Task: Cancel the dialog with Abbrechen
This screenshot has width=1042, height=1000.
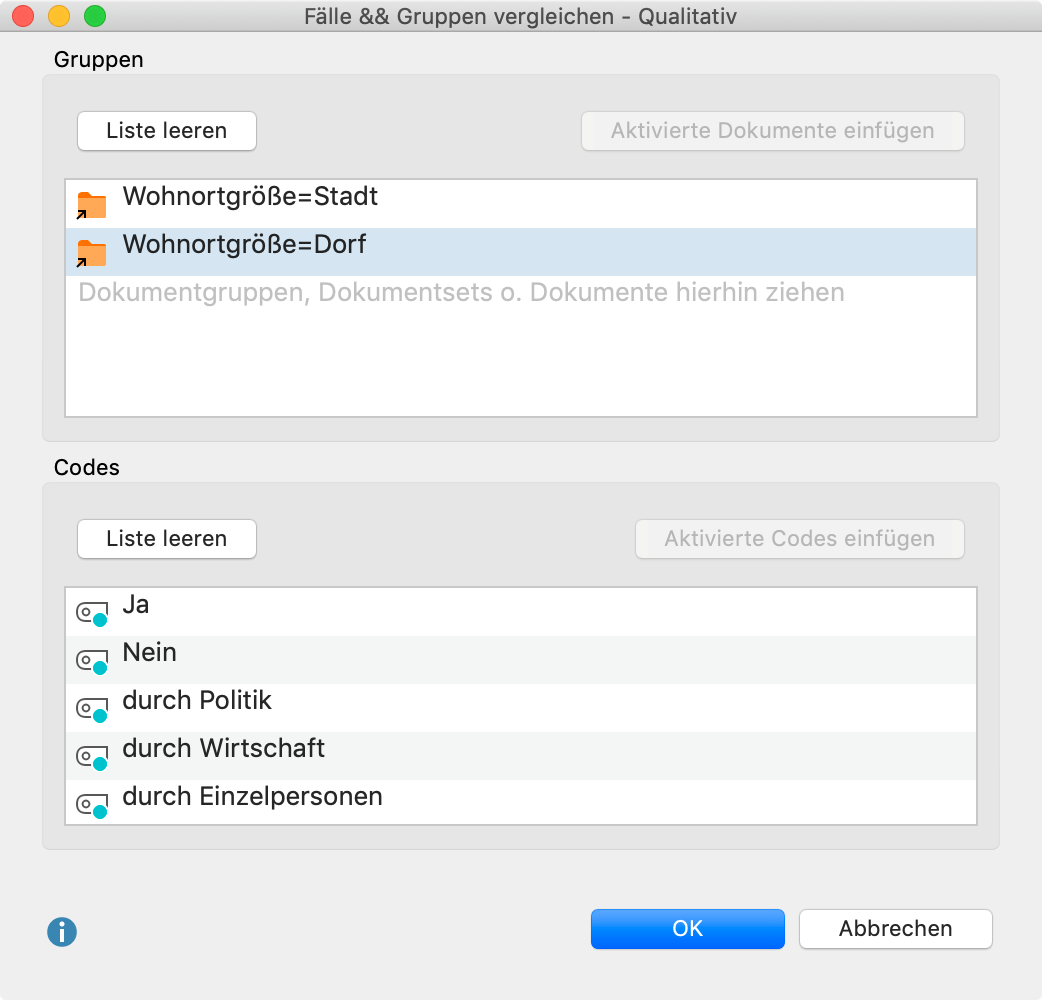Action: pos(895,928)
